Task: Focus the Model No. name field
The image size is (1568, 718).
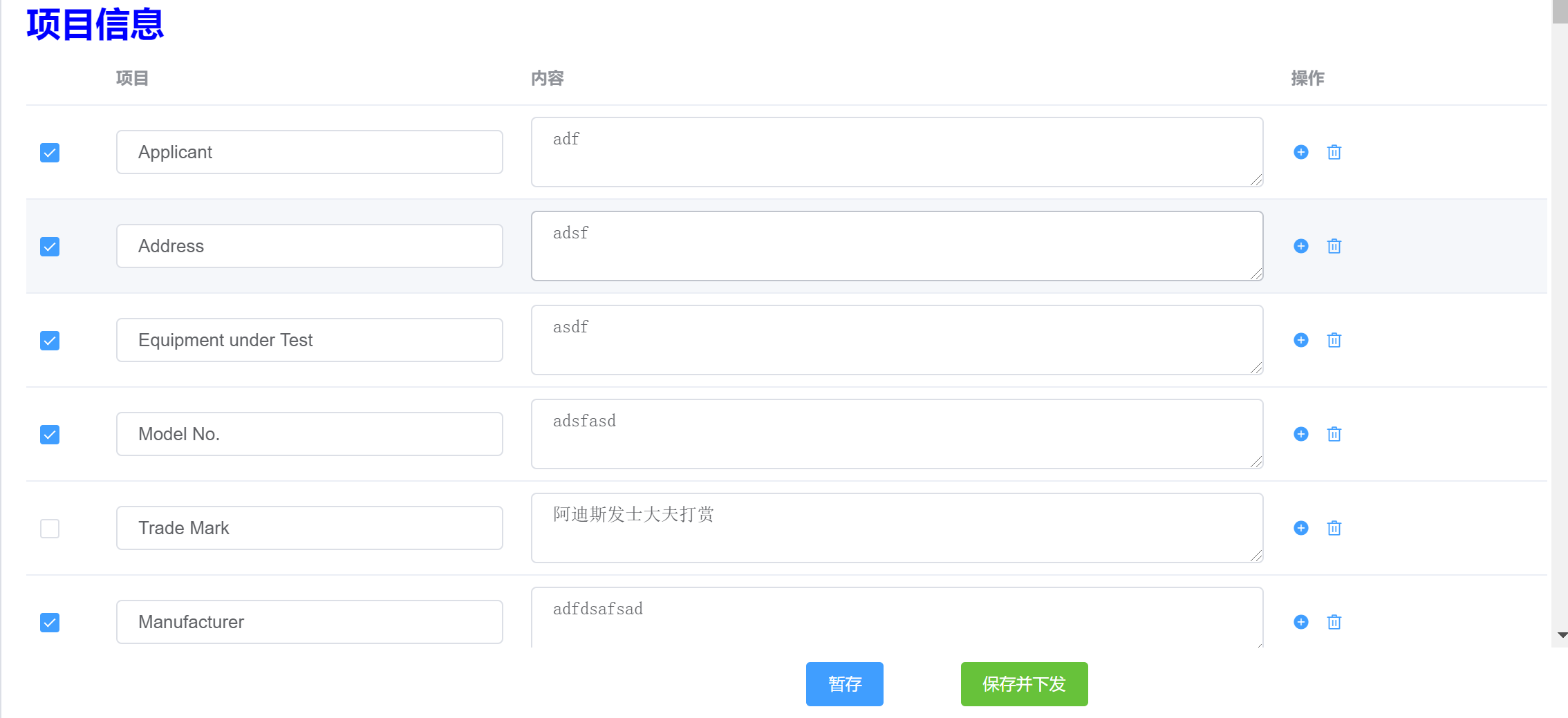Action: click(310, 434)
